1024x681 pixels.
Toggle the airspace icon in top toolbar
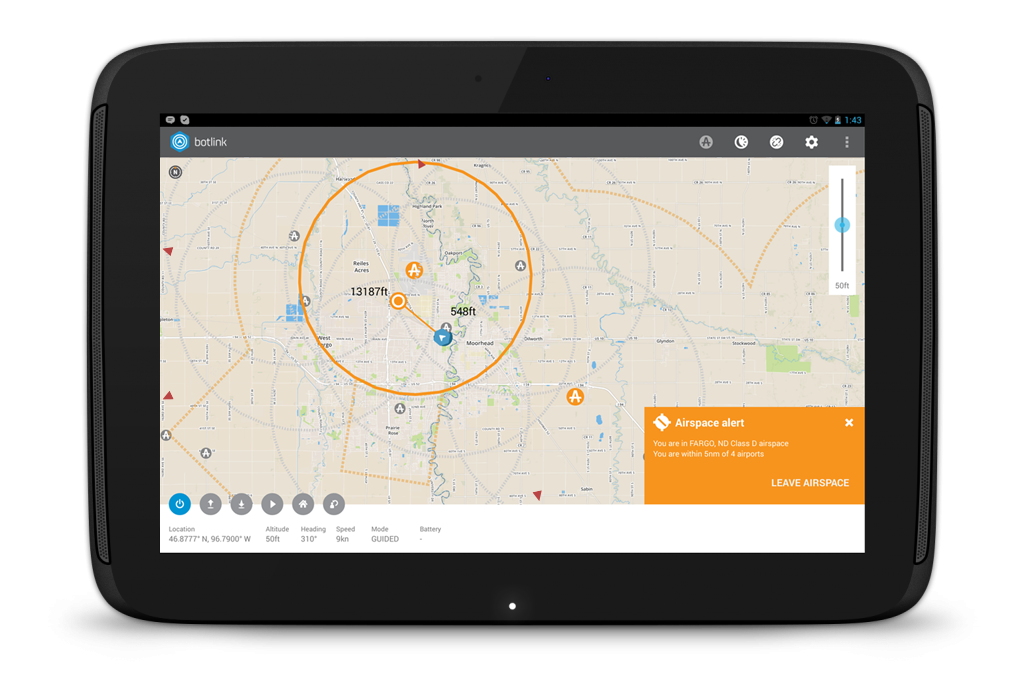click(x=706, y=142)
